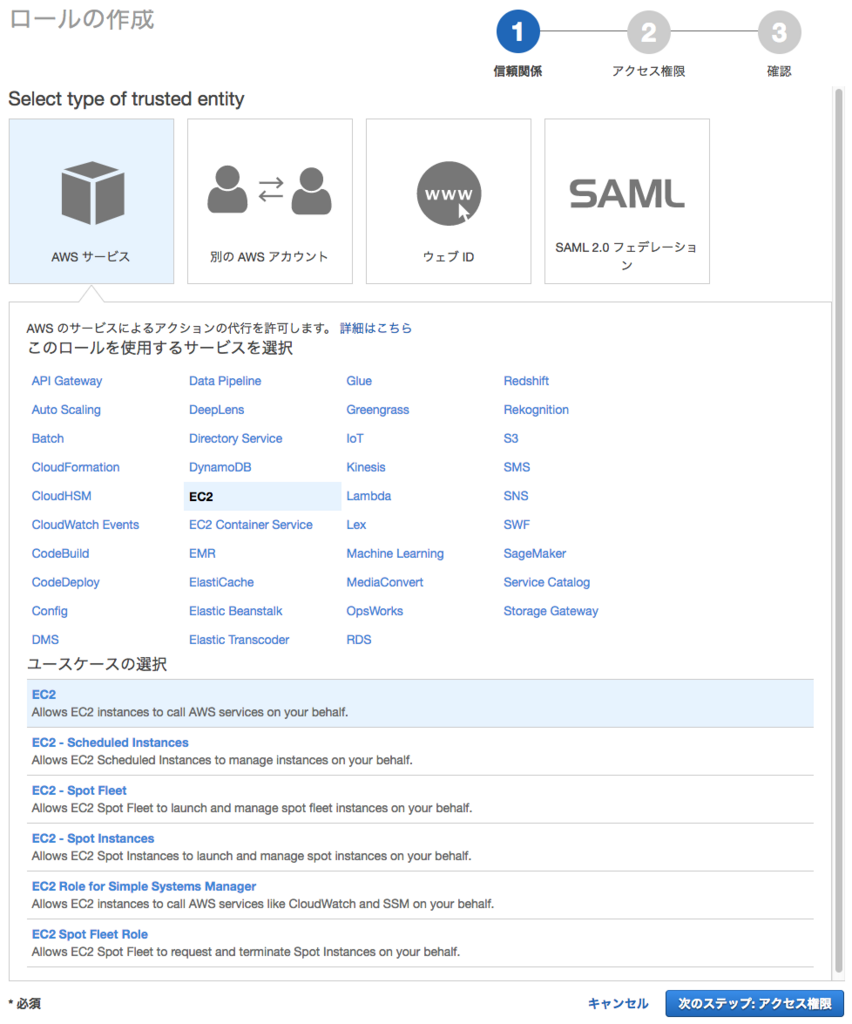
Task: Choose the Batch service
Action: pyautogui.click(x=48, y=438)
